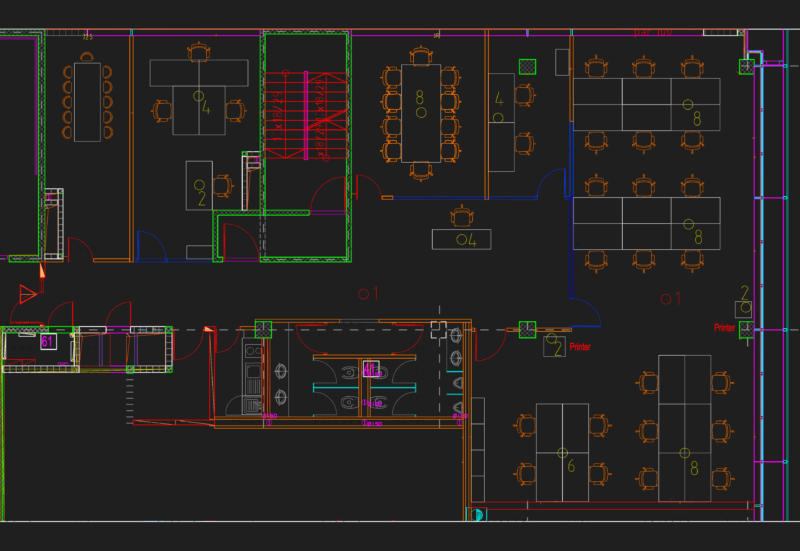Click the "4" label on the narrow two-chair desk
Screen dimensions: 800x551
(499, 99)
